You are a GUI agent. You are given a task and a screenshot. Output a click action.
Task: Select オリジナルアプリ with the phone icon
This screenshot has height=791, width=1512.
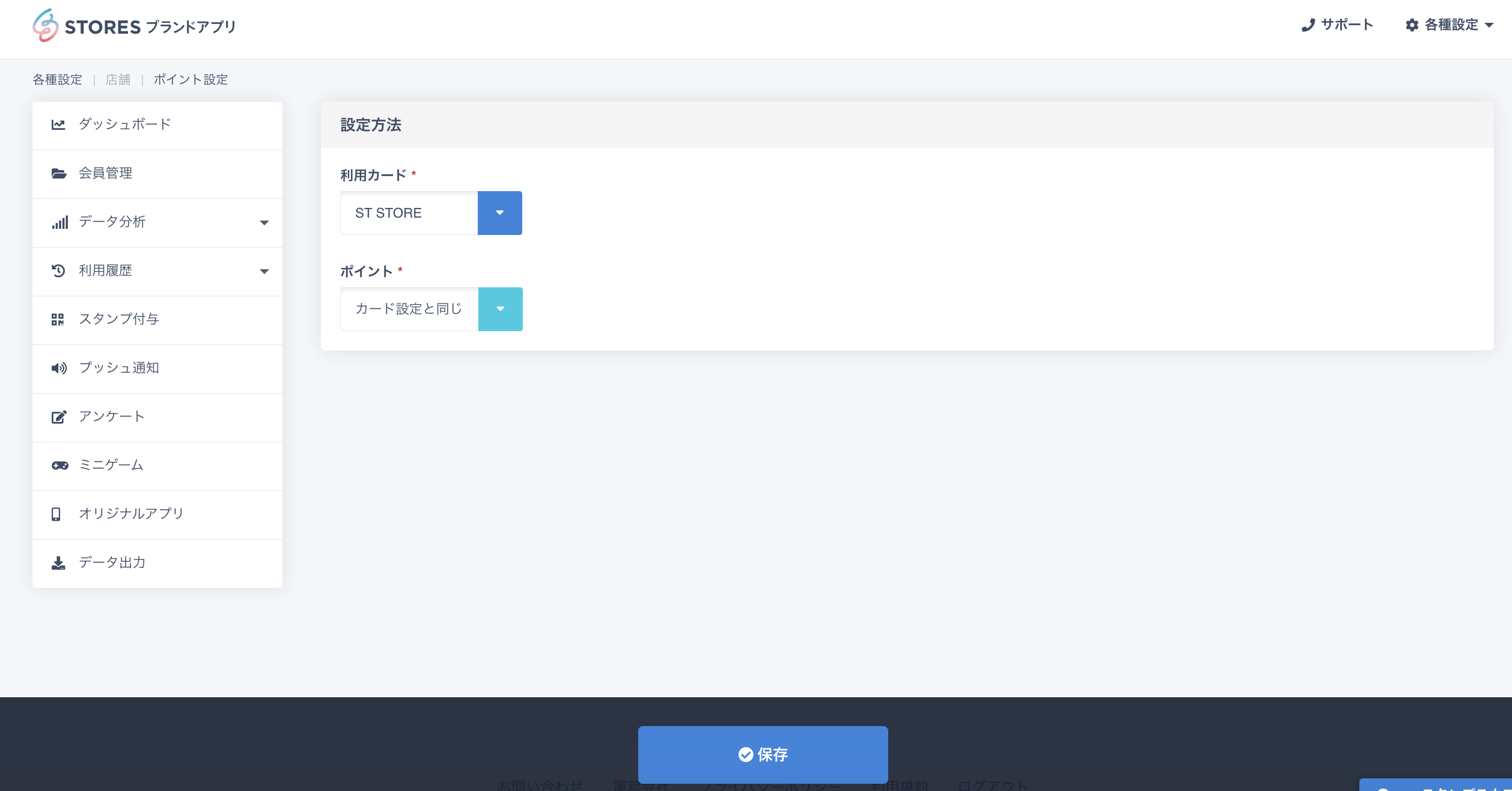57,514
